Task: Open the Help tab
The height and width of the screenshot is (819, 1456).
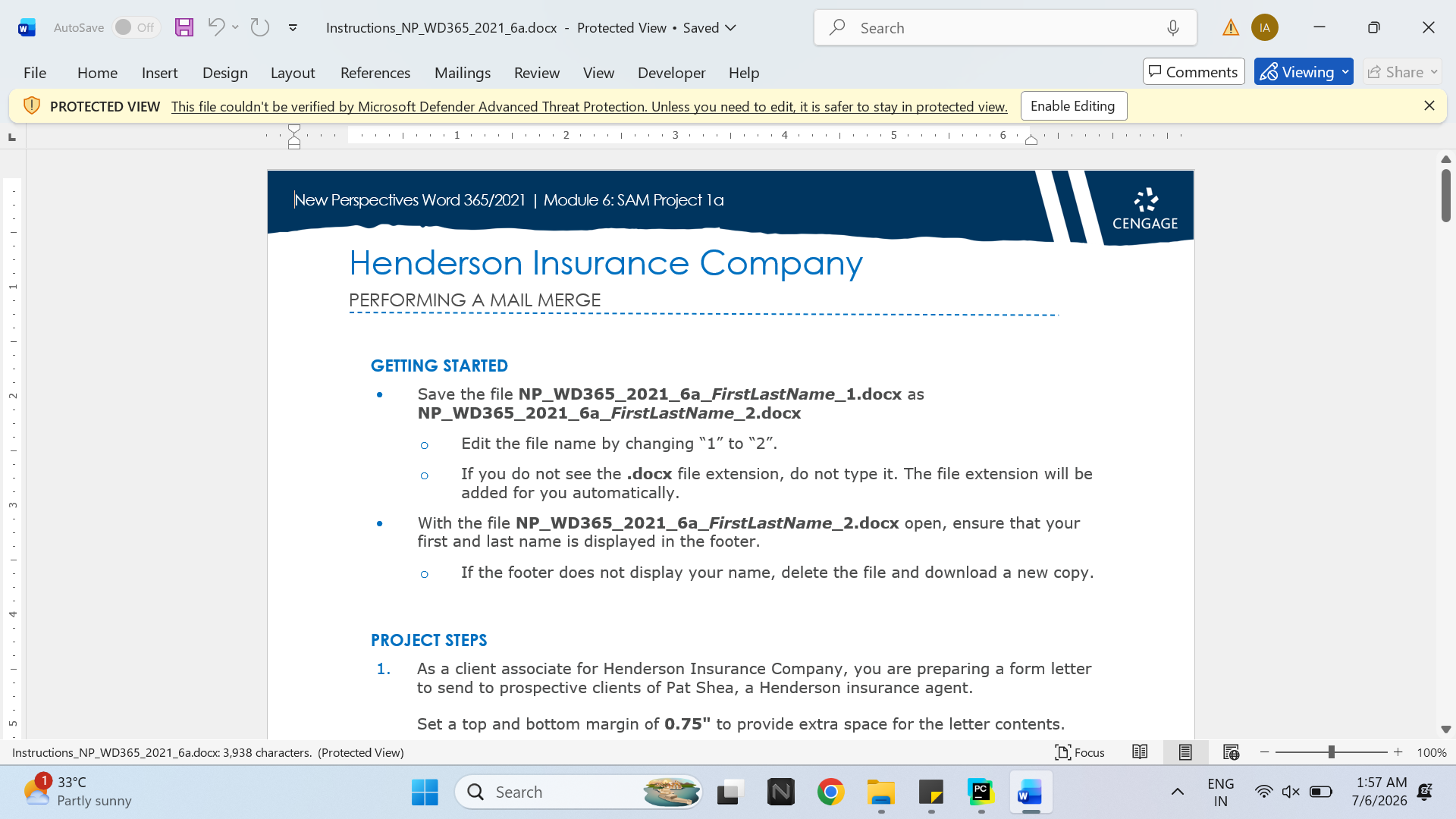Action: pyautogui.click(x=744, y=72)
